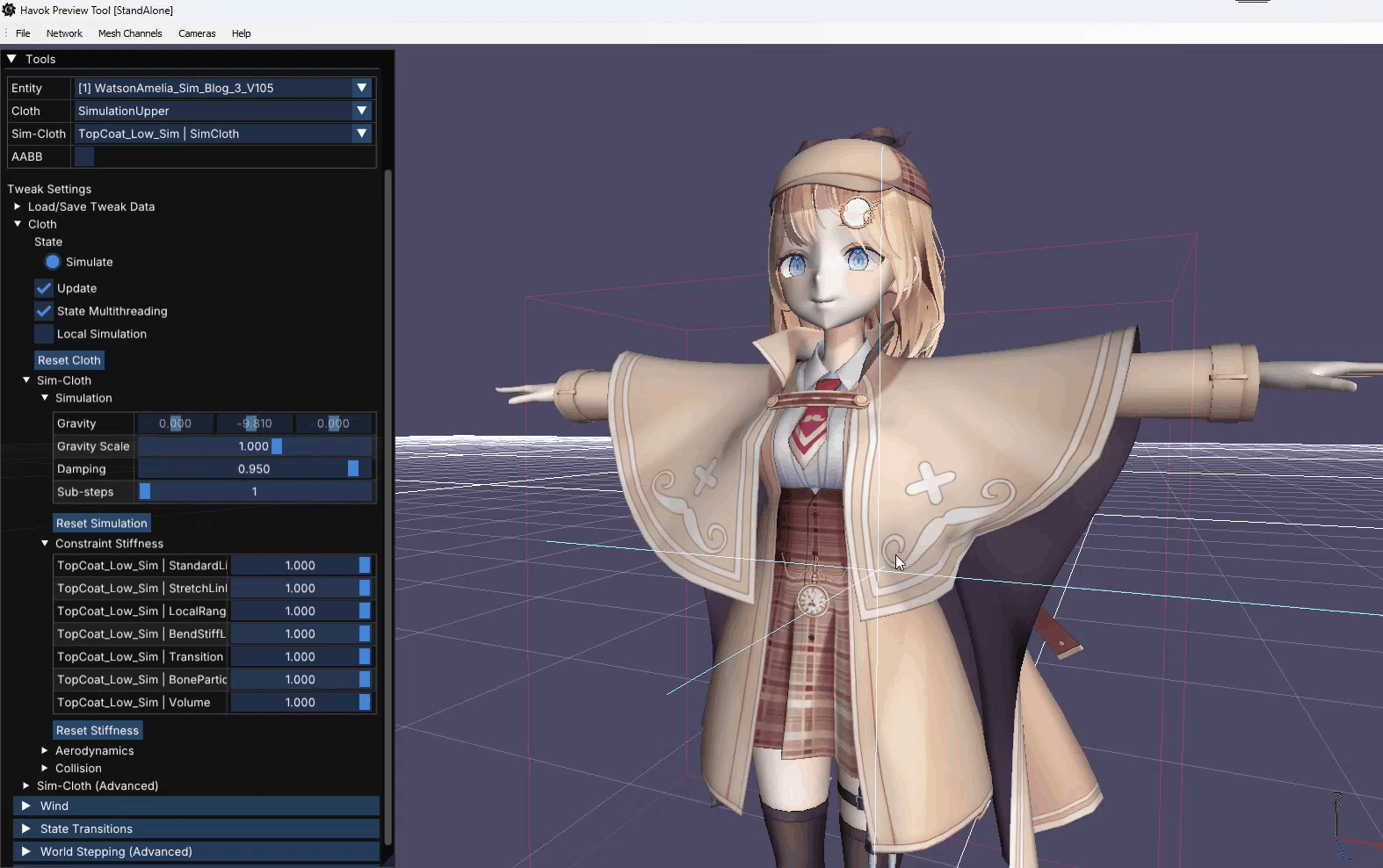Collapse the Constraint Stiffness section
1383x868 pixels.
pyautogui.click(x=45, y=544)
